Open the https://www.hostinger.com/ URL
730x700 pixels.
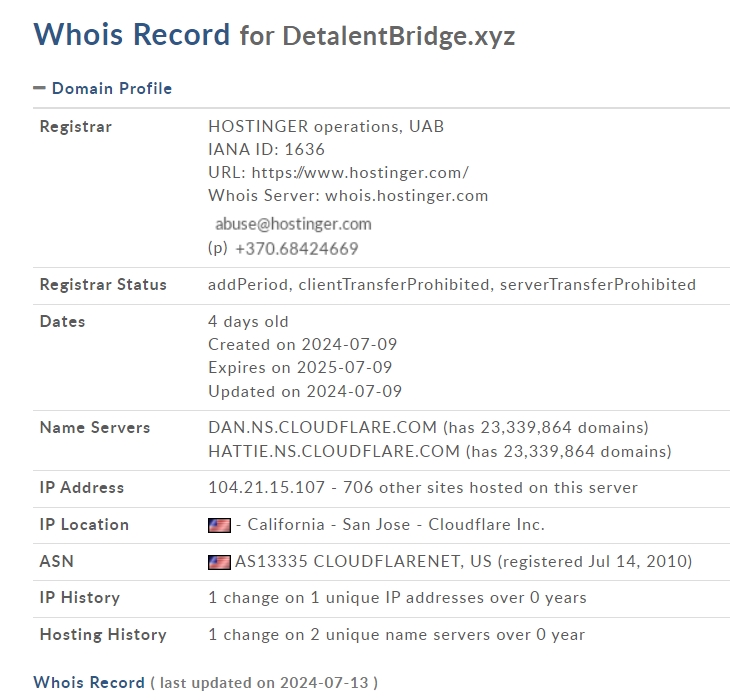point(360,173)
